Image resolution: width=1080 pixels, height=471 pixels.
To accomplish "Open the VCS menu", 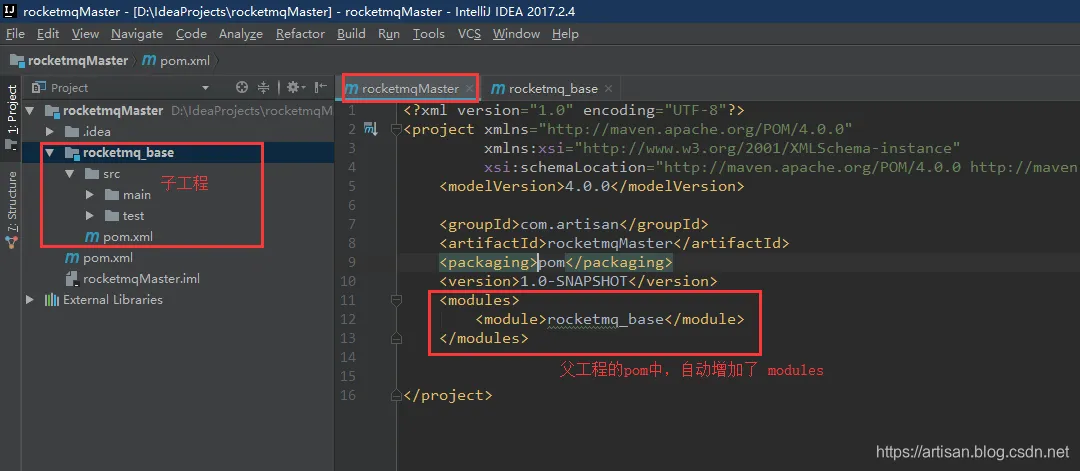I will [x=469, y=34].
